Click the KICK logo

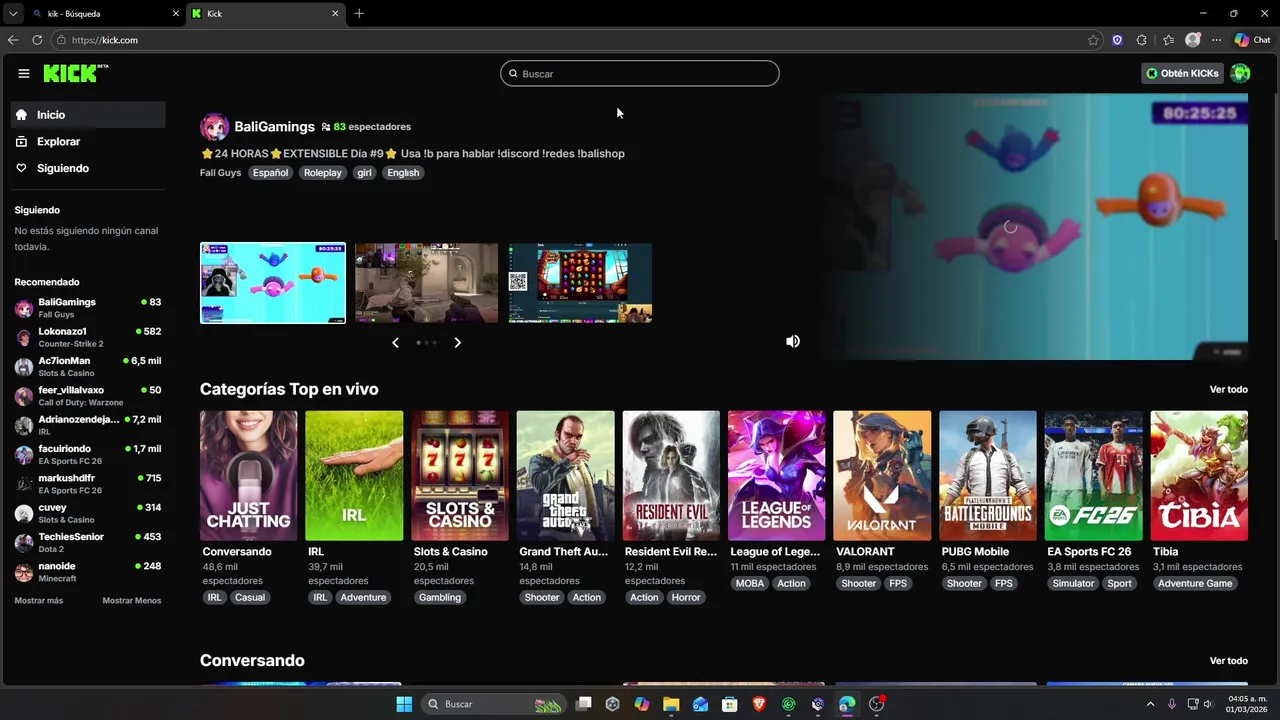(x=76, y=73)
